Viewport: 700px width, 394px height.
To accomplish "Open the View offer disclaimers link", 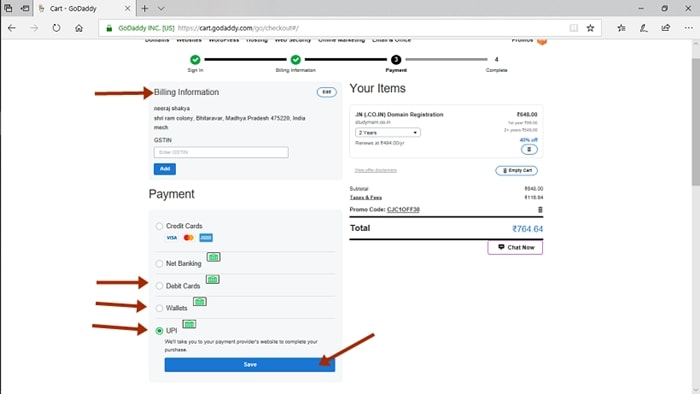I will (x=375, y=170).
